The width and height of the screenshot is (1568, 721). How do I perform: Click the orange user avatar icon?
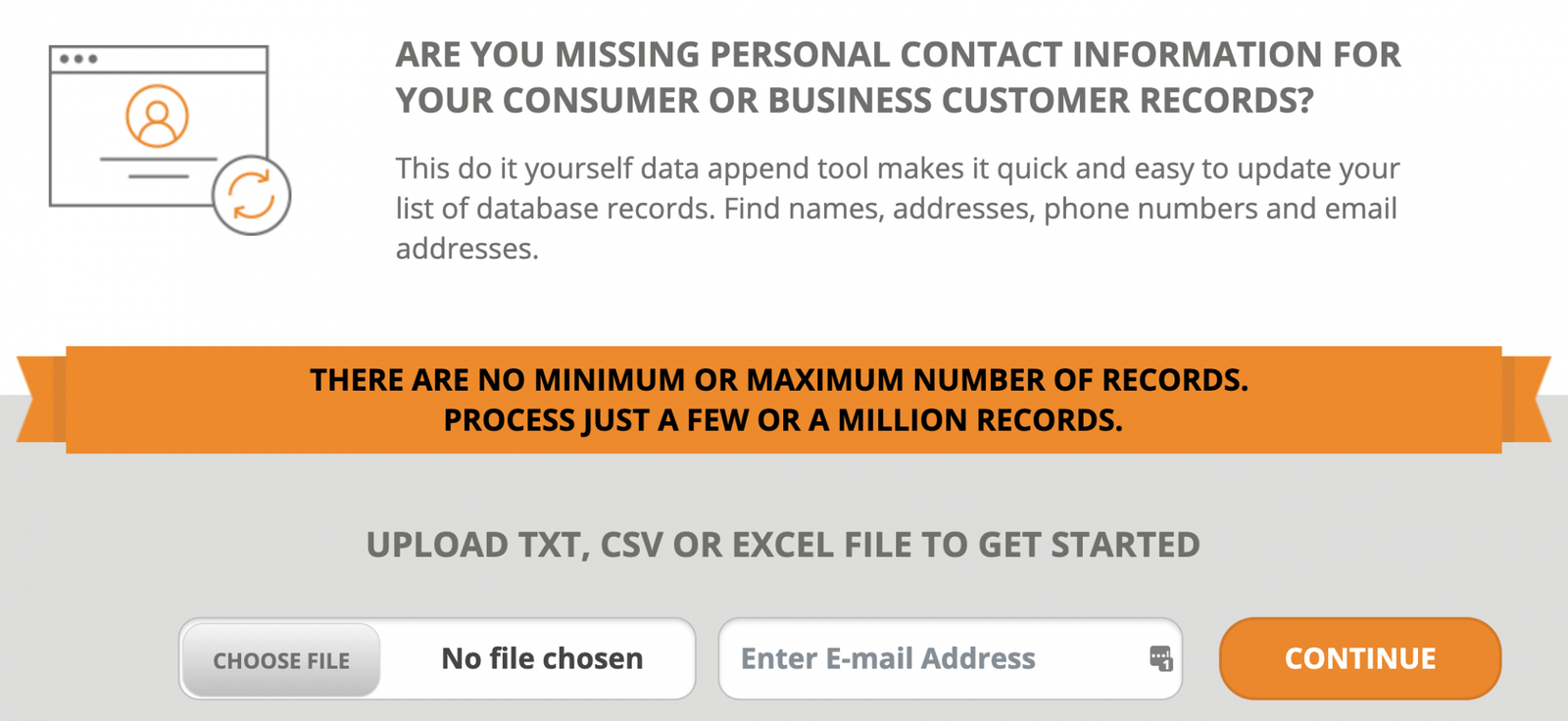click(157, 116)
